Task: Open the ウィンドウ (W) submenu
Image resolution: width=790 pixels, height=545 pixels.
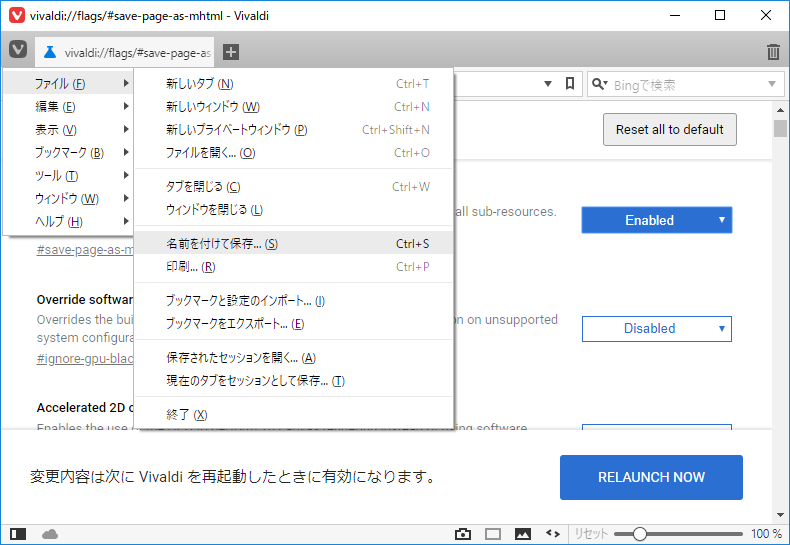Action: pyautogui.click(x=69, y=199)
